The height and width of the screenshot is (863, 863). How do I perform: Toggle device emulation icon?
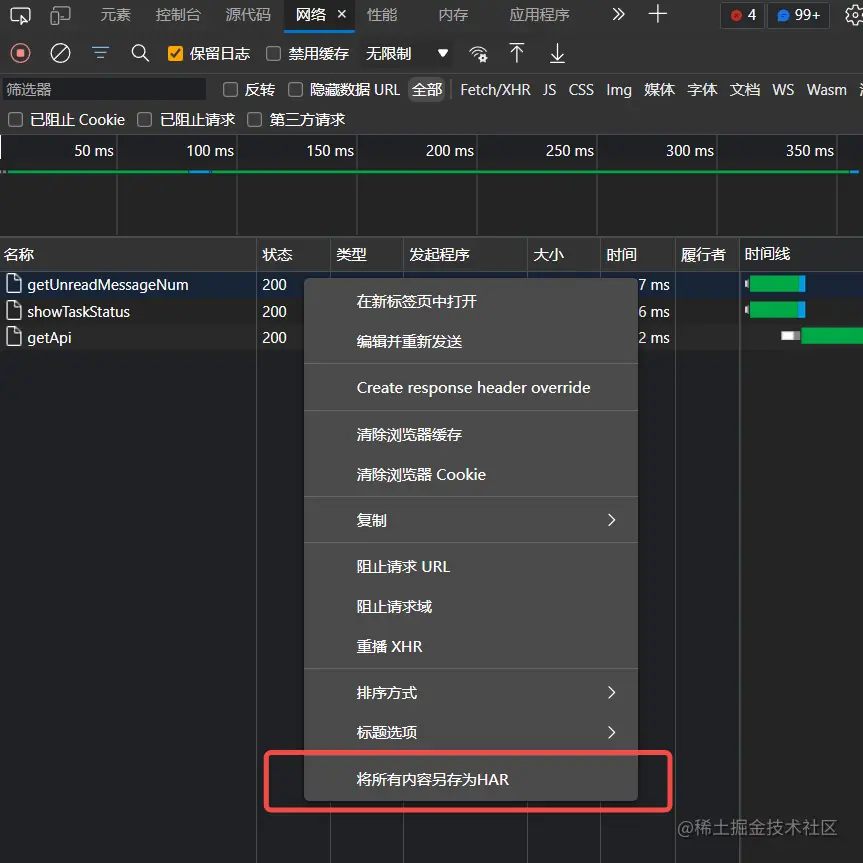click(60, 15)
